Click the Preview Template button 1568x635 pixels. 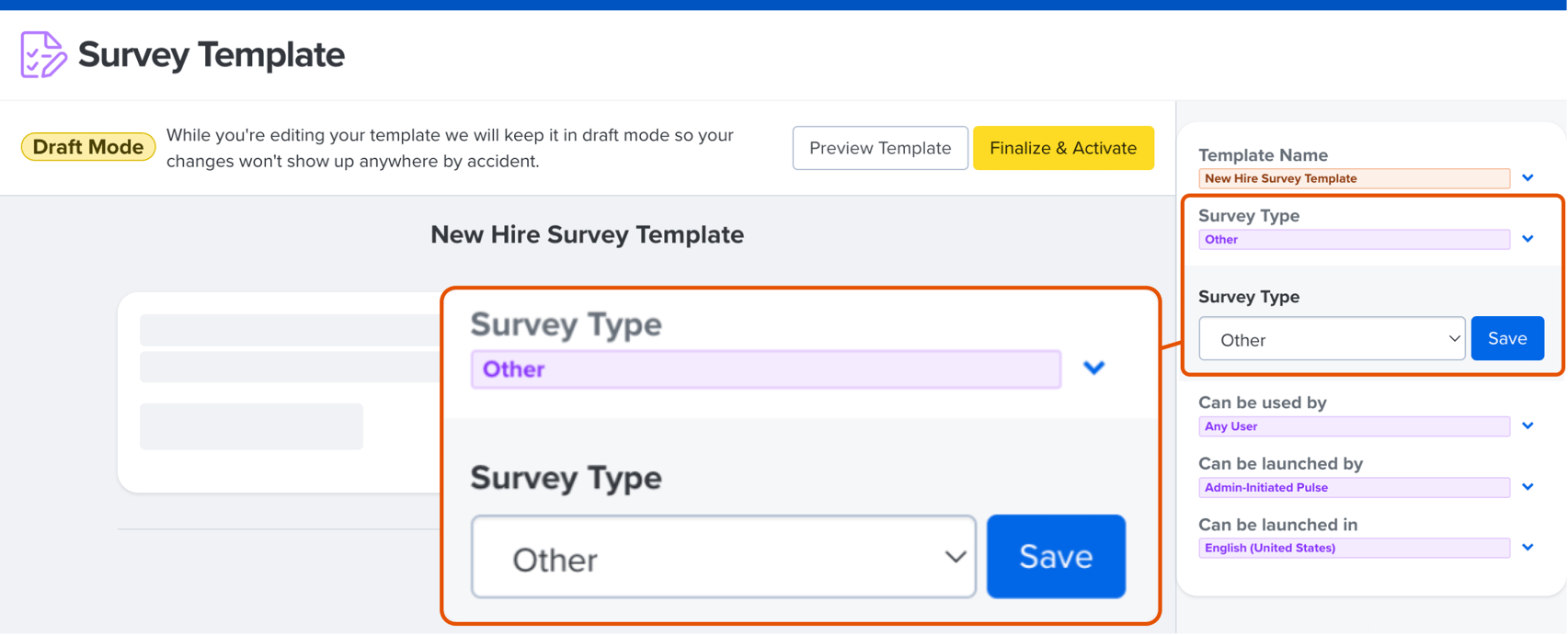tap(879, 148)
